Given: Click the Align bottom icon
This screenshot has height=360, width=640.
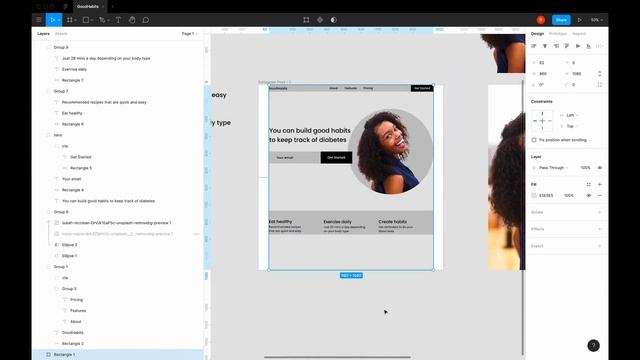Looking at the screenshot, I should click(x=589, y=46).
